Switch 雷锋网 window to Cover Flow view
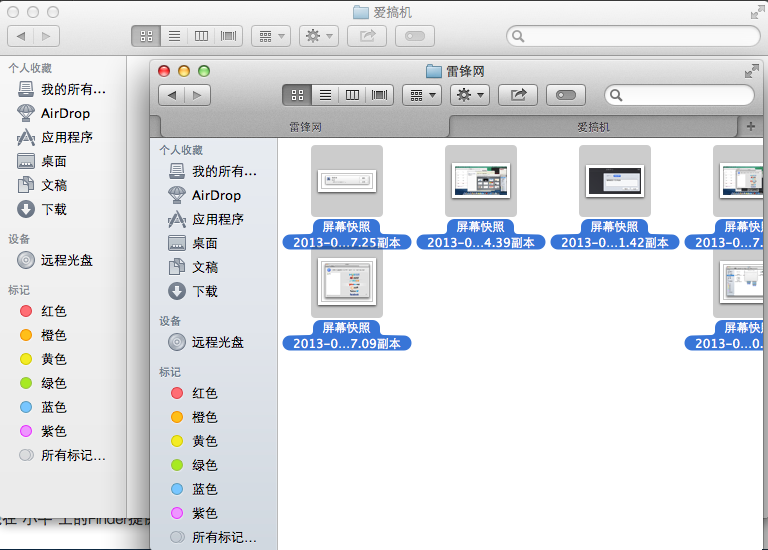Viewport: 768px width, 550px height. pyautogui.click(x=380, y=95)
